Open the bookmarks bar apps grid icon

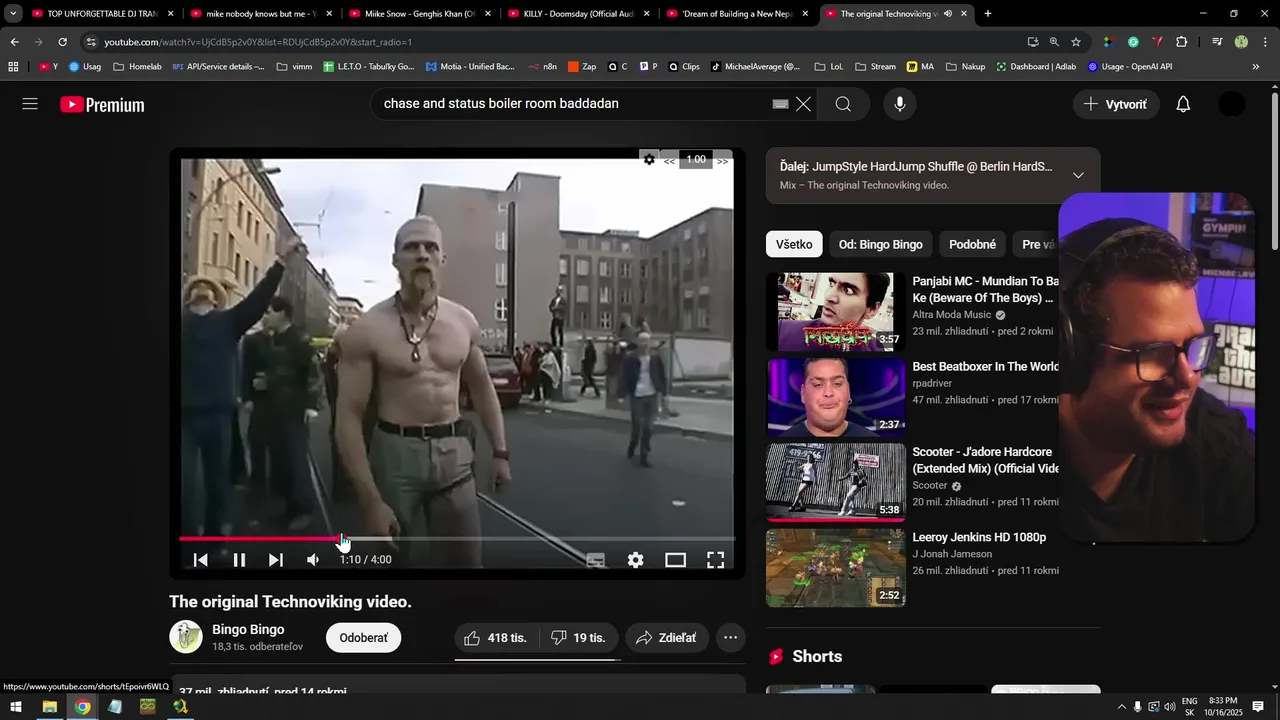click(x=13, y=67)
